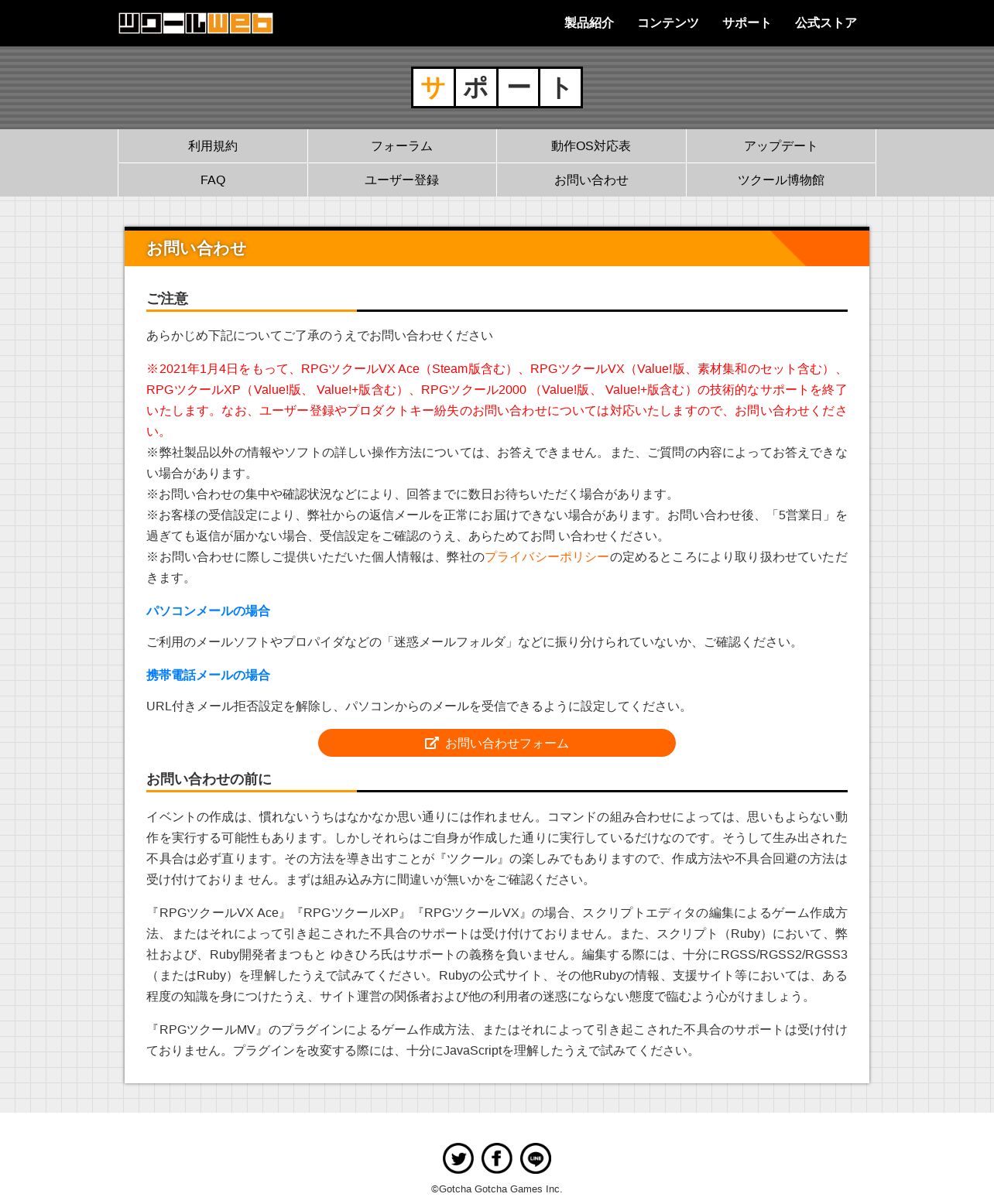Screen dimensions: 994x1204
Task: Select the 動作OS対応表 tab
Action: pos(591,145)
